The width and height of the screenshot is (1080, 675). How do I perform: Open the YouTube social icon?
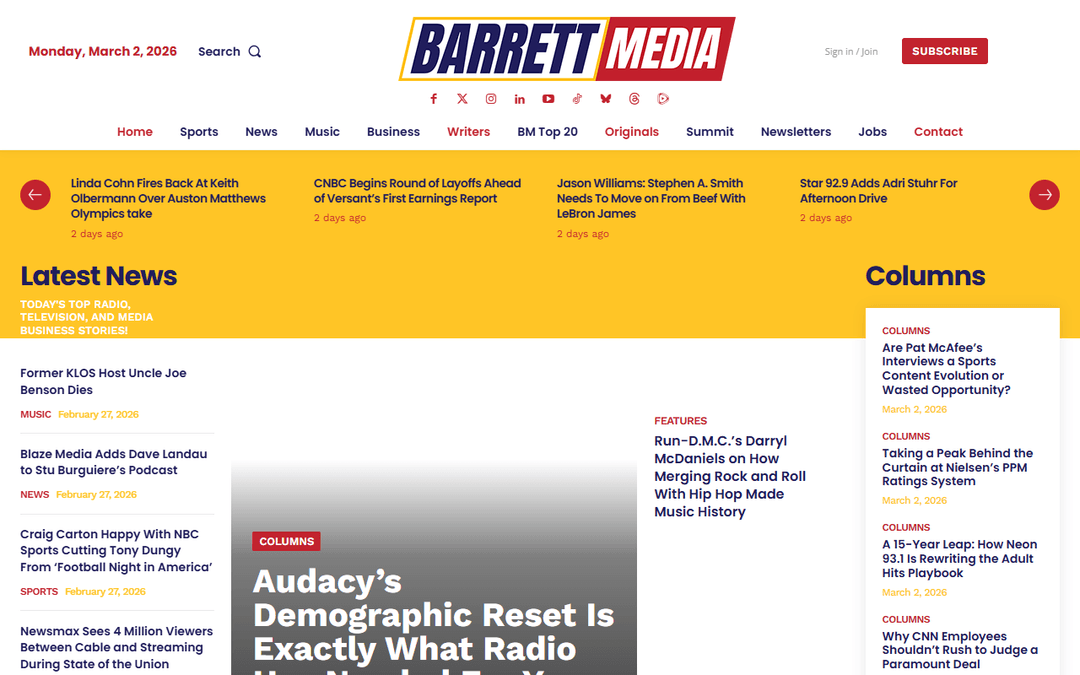(548, 99)
